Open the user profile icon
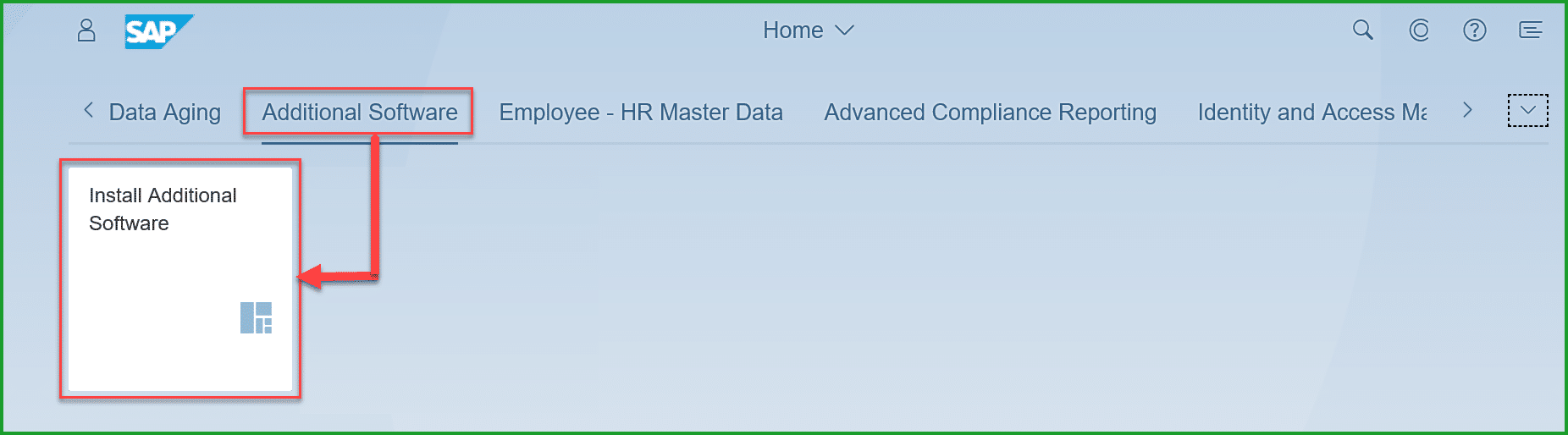The width and height of the screenshot is (1568, 435). point(86,31)
